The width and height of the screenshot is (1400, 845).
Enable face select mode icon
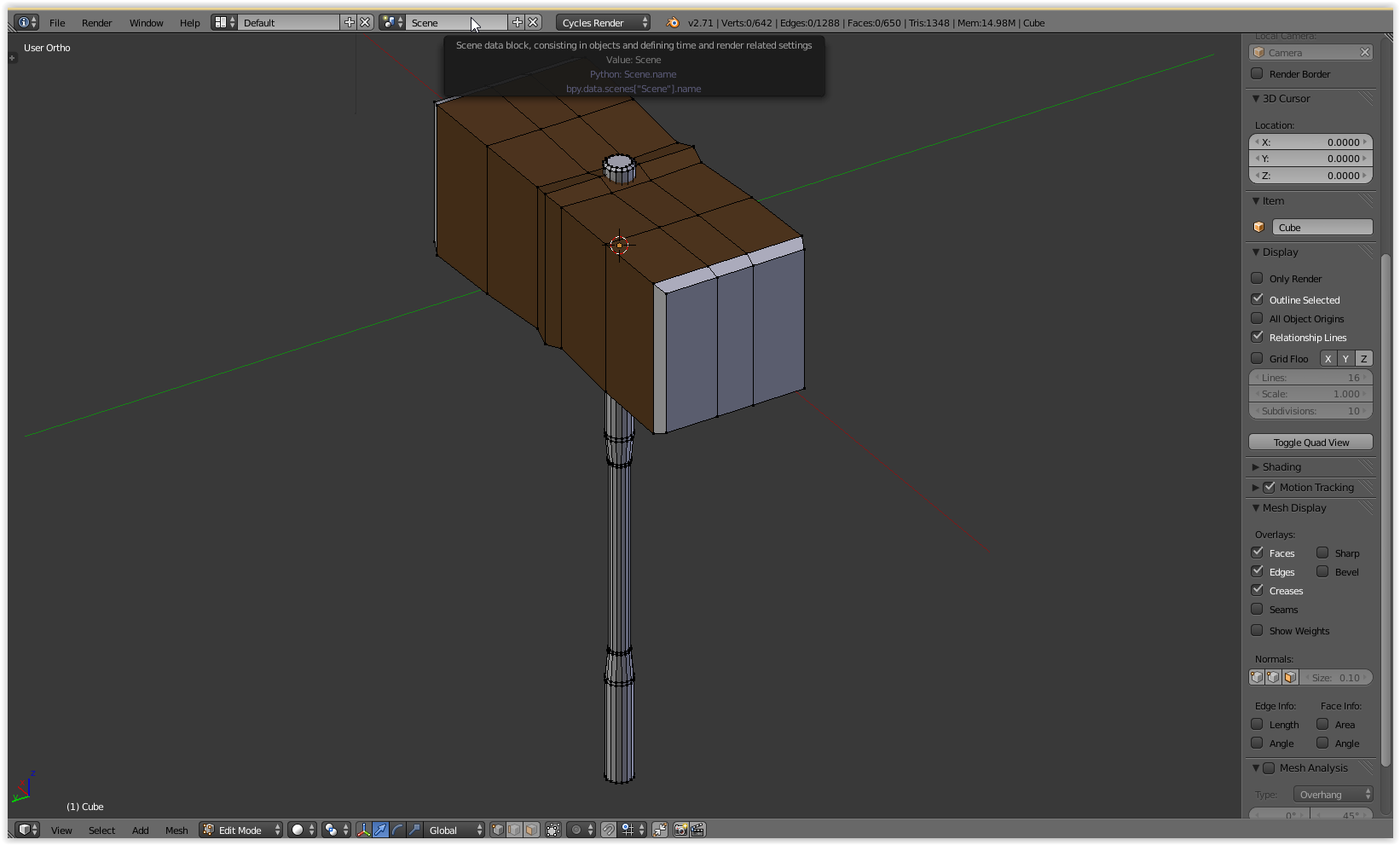pyautogui.click(x=531, y=830)
